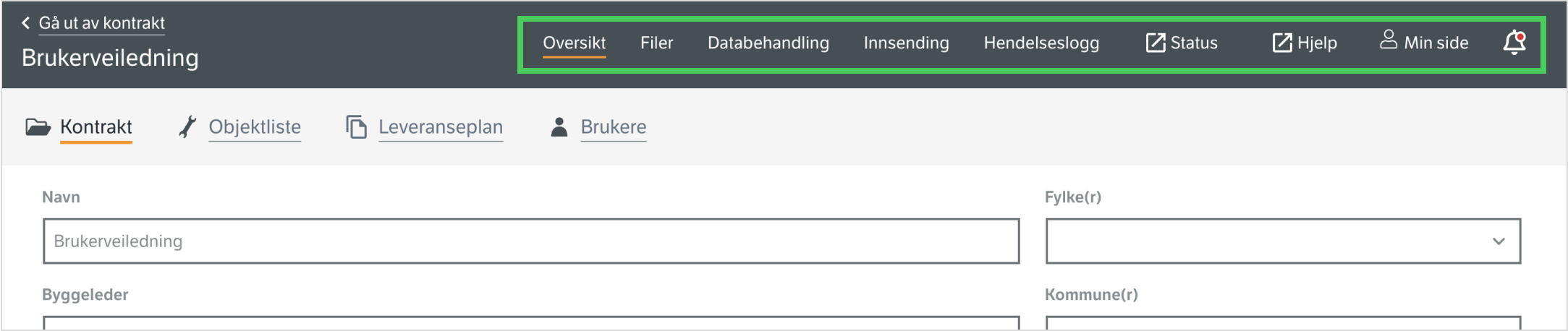Open the Filer menu item
This screenshot has height=331, width=1568.
(x=656, y=43)
